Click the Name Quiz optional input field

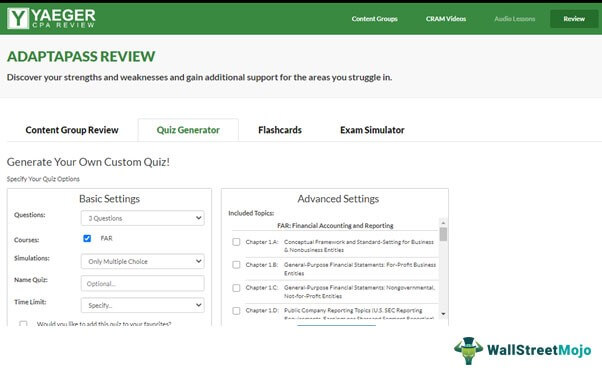pos(142,284)
